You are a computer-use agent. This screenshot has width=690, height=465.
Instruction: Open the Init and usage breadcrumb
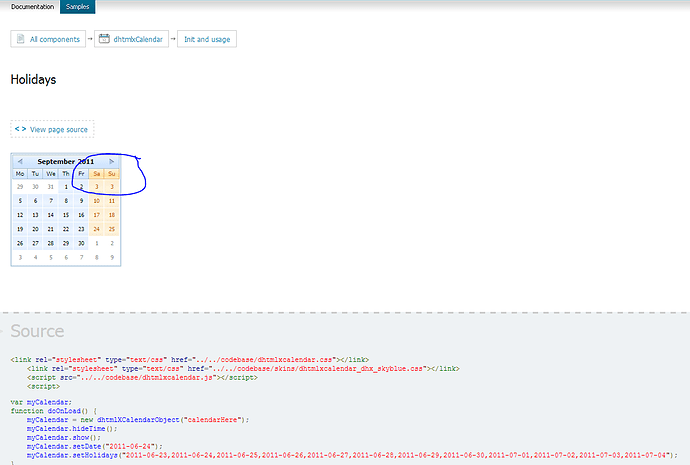207,39
